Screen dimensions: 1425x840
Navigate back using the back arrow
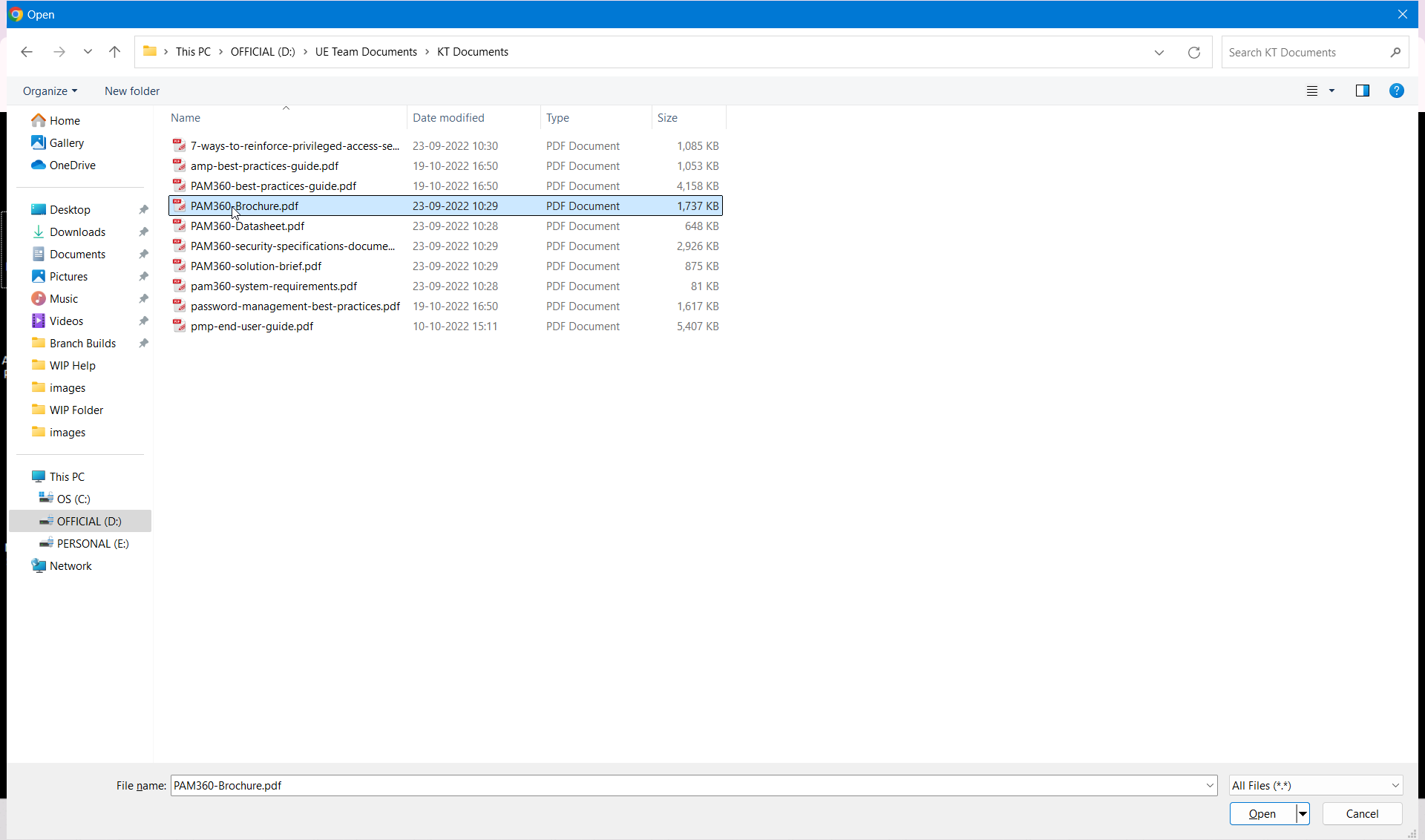pos(27,52)
